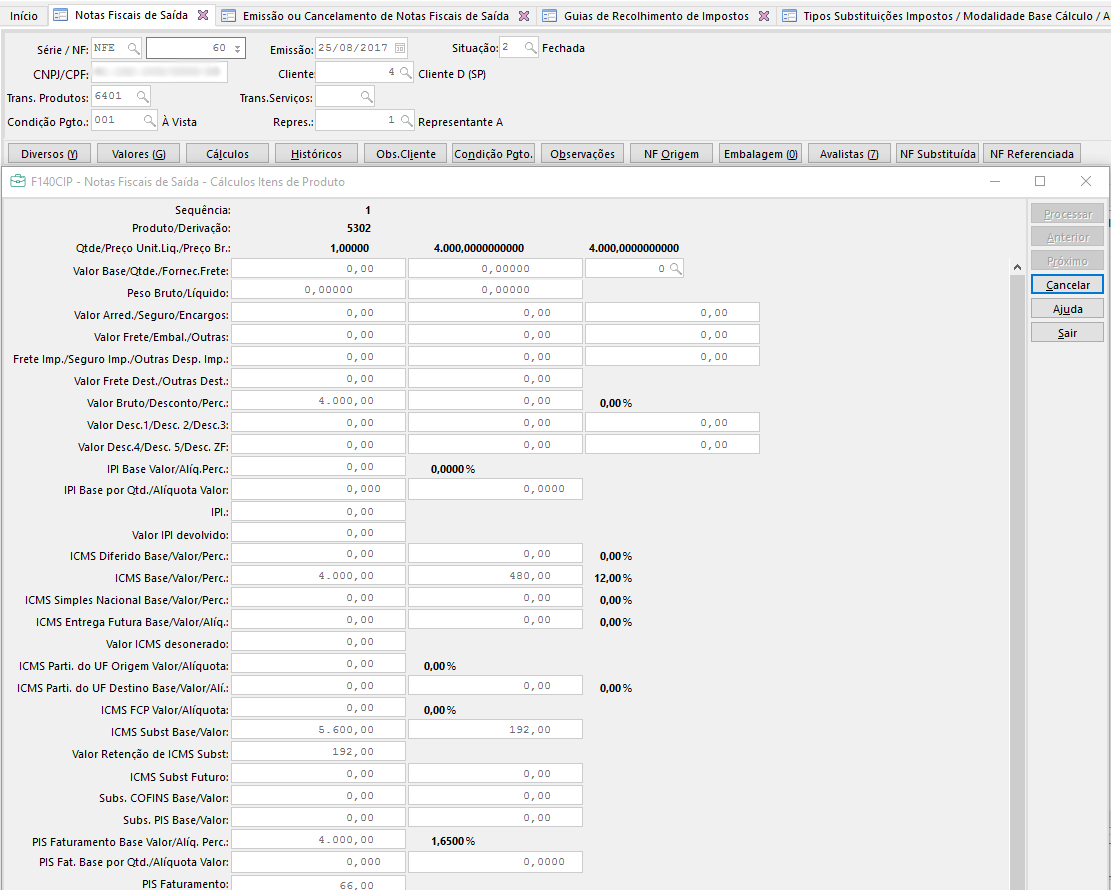Click the Sair button
Viewport: 1111px width, 890px height.
tap(1067, 333)
